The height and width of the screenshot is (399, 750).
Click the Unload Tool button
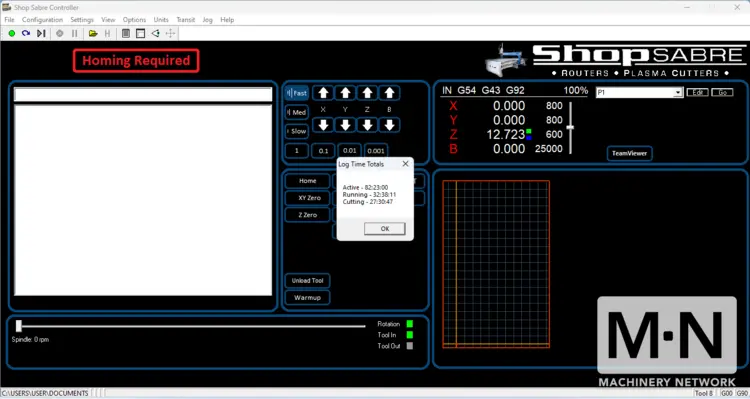pyautogui.click(x=308, y=281)
